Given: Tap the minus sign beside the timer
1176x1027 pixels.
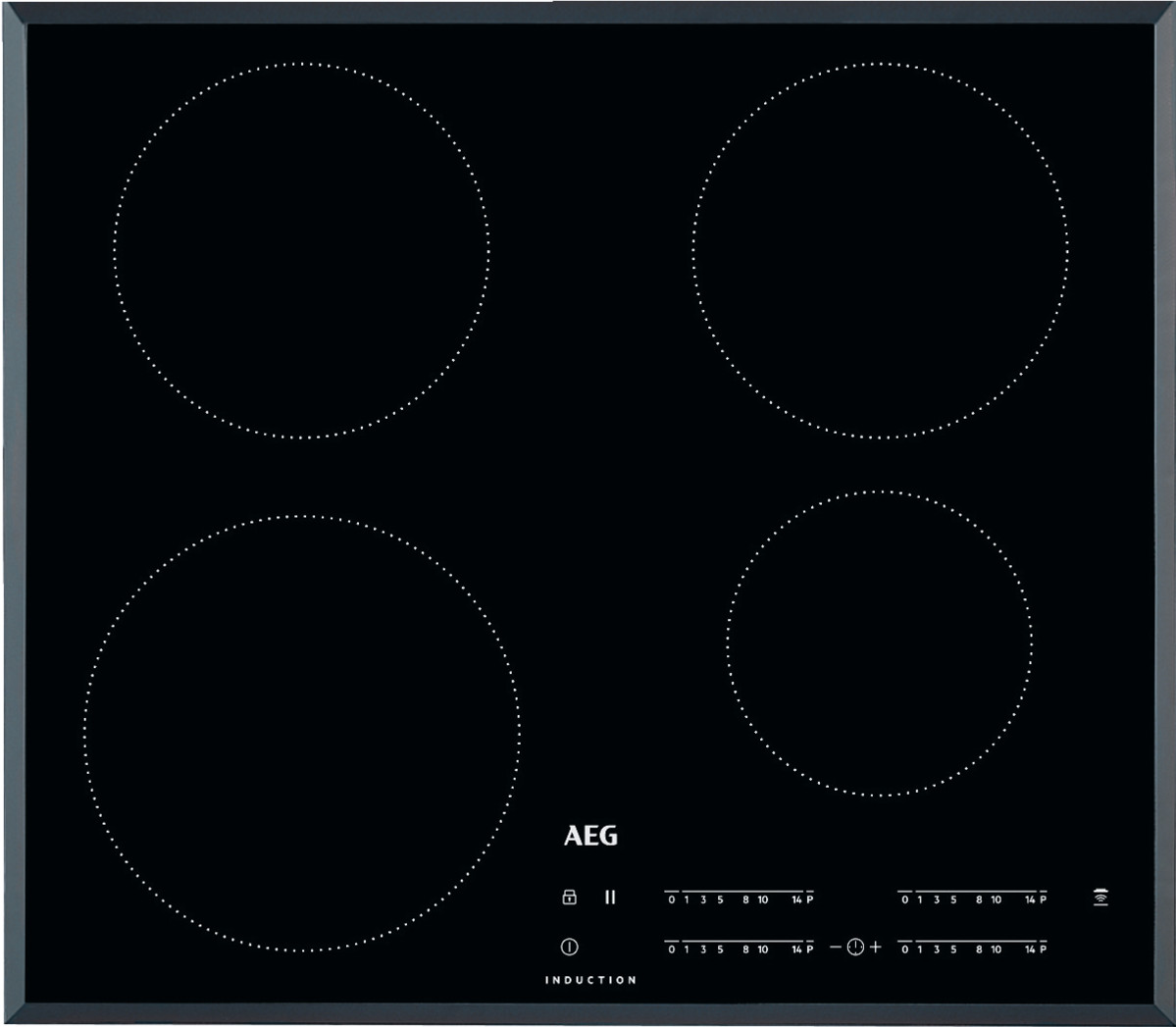Looking at the screenshot, I should pos(836,947).
